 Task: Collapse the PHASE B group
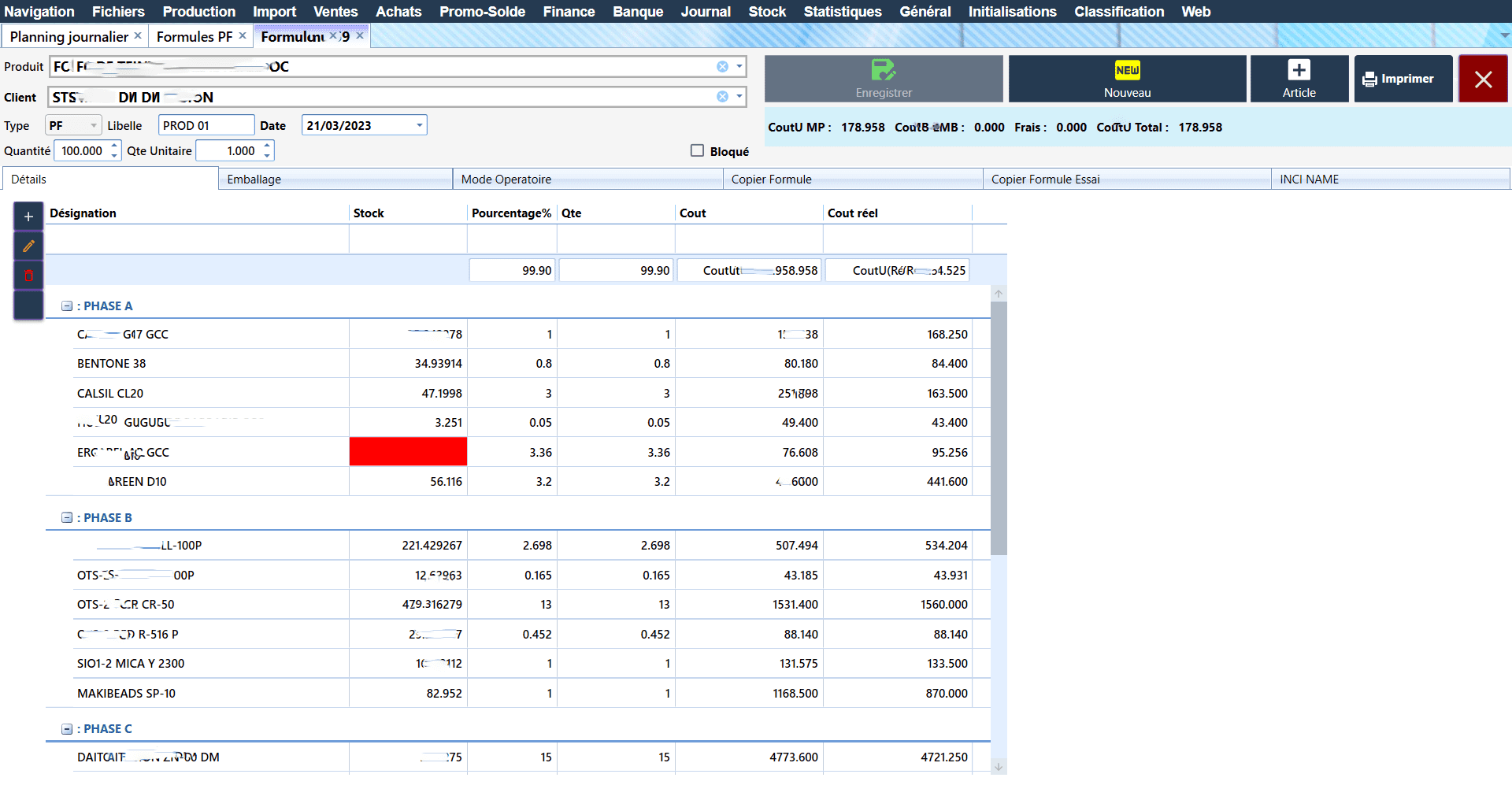tap(67, 518)
